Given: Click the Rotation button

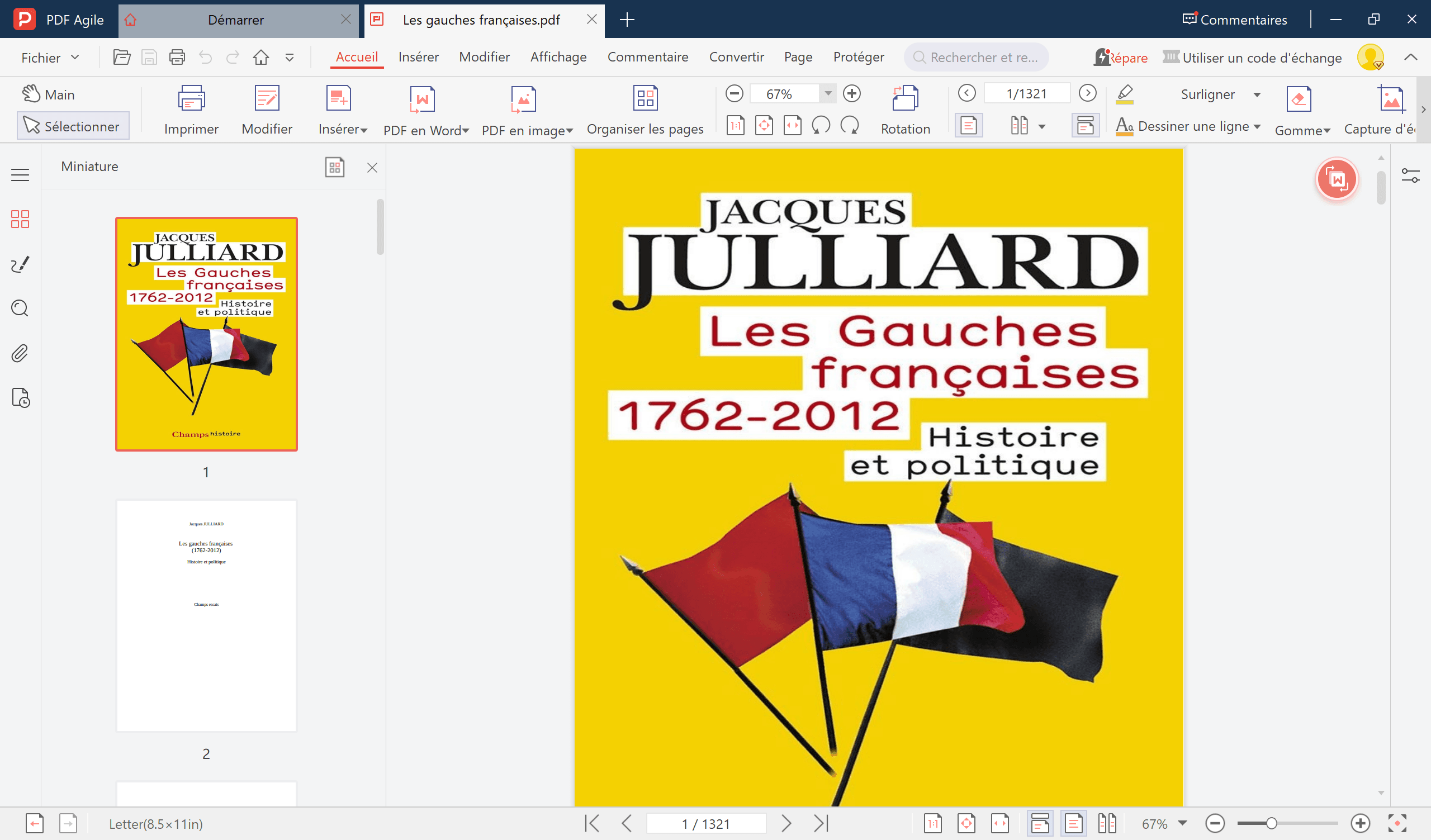Looking at the screenshot, I should pyautogui.click(x=905, y=111).
